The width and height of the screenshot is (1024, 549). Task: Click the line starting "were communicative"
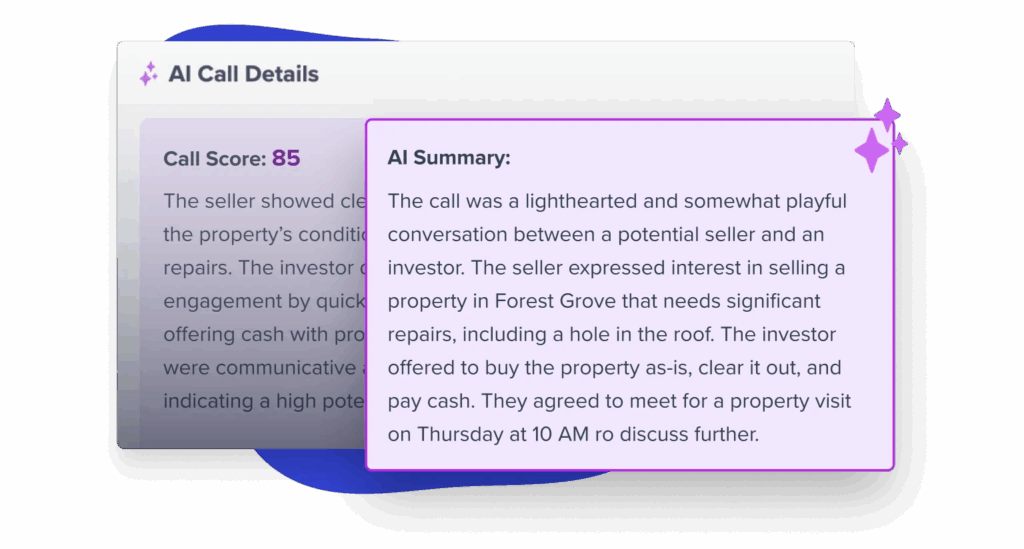pos(260,368)
